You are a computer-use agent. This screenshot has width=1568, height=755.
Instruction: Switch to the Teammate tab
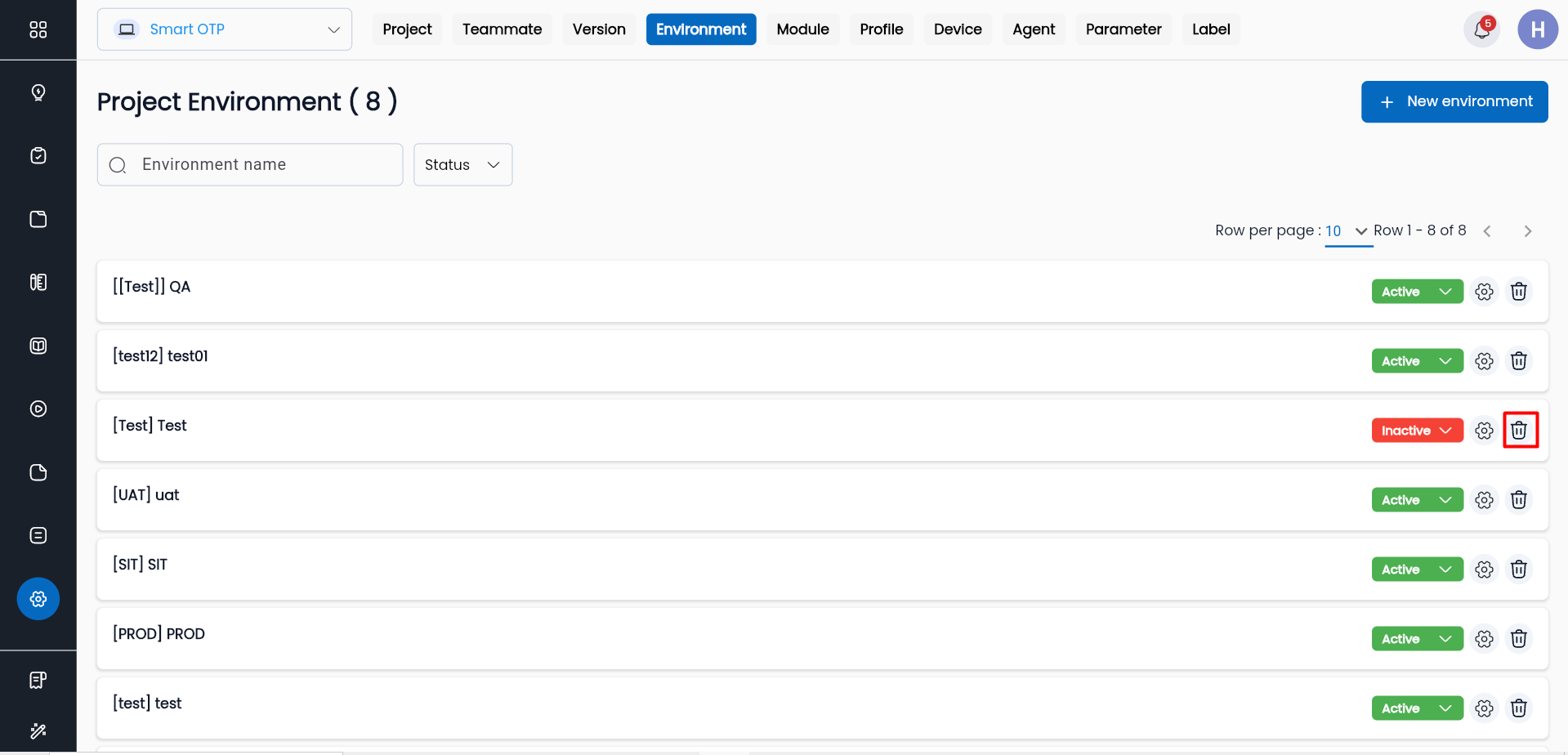pos(502,29)
